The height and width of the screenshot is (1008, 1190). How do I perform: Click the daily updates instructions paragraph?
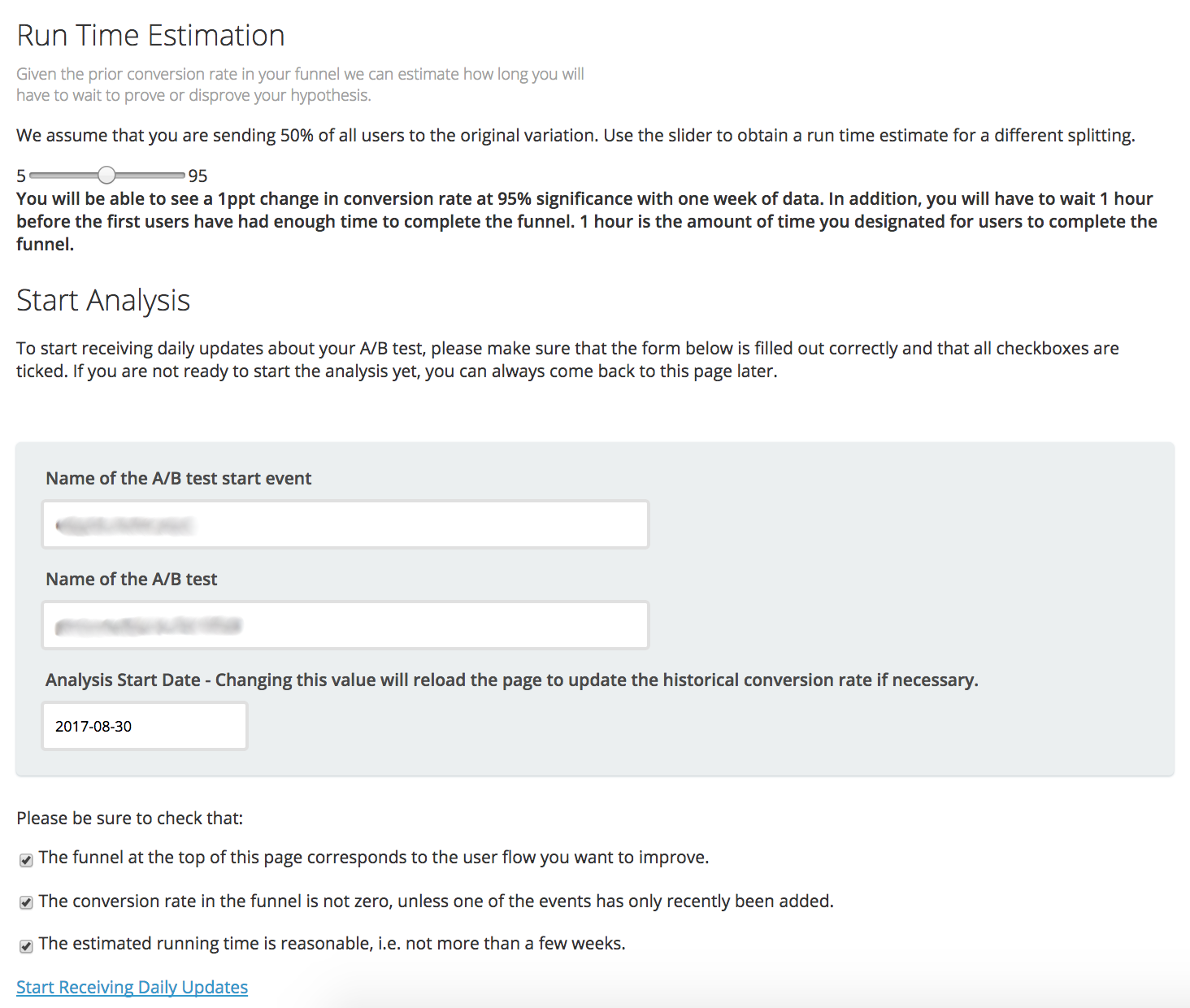[567, 359]
